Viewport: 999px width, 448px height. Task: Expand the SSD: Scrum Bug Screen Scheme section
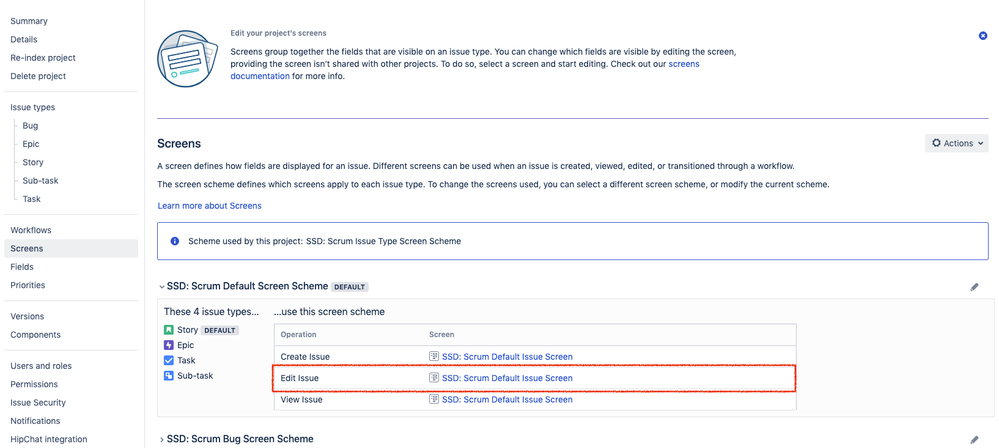click(161, 439)
